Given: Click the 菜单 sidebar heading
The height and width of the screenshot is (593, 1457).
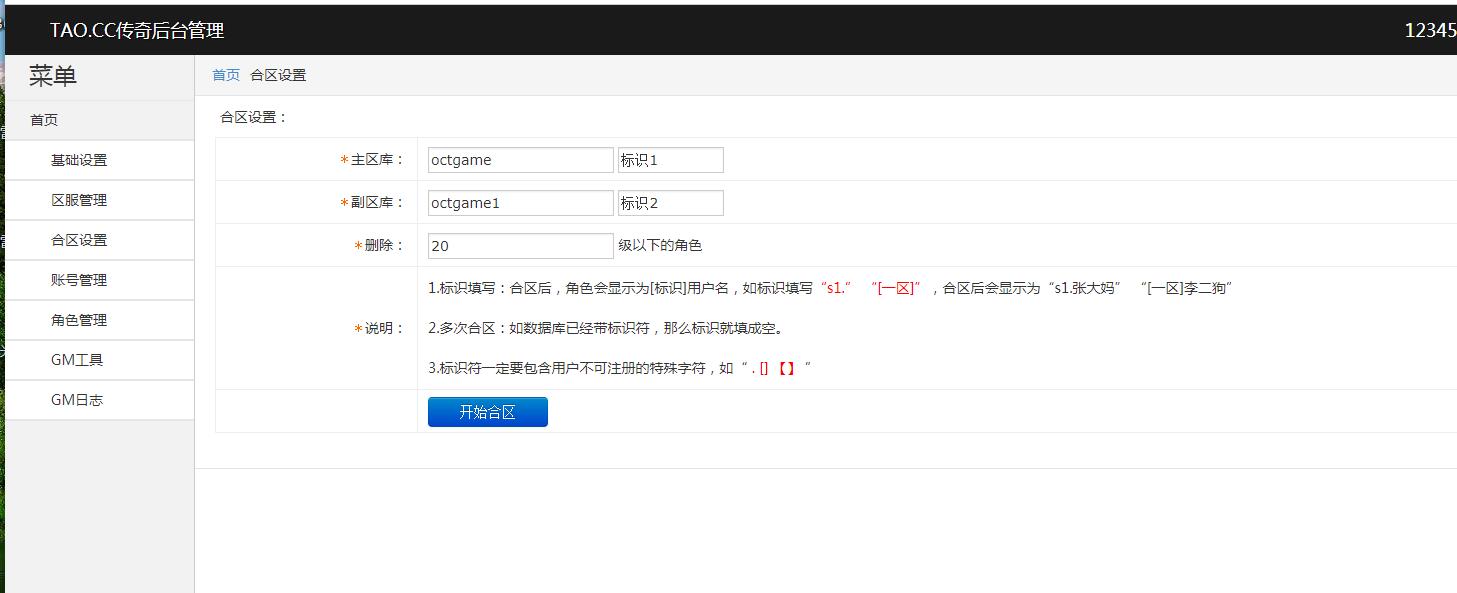Looking at the screenshot, I should (x=53, y=76).
